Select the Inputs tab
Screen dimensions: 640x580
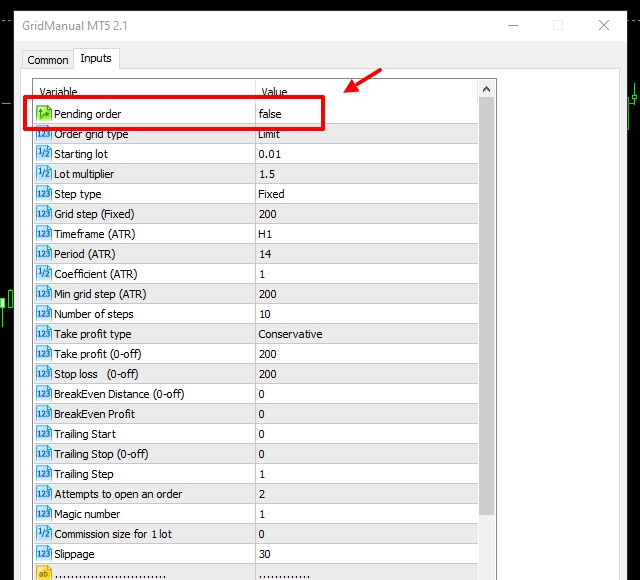coord(96,58)
